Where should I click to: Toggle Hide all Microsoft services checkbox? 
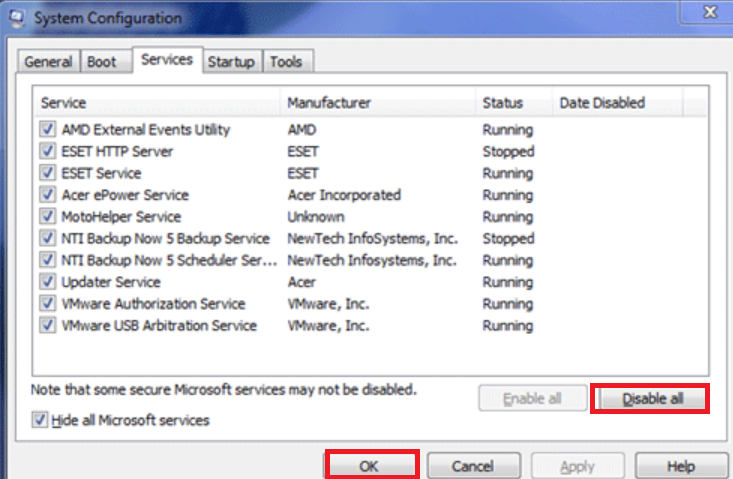40,420
